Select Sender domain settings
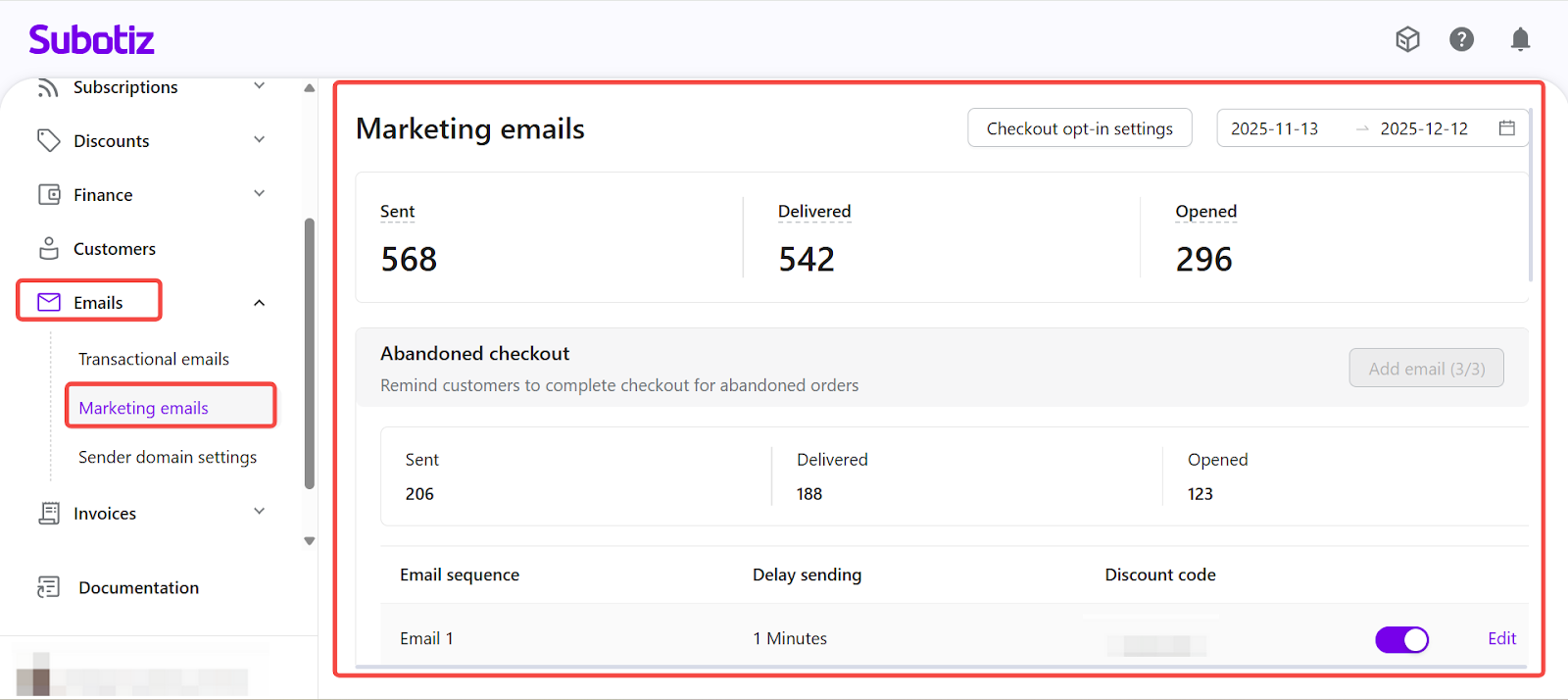The image size is (1568, 700). pyautogui.click(x=168, y=457)
